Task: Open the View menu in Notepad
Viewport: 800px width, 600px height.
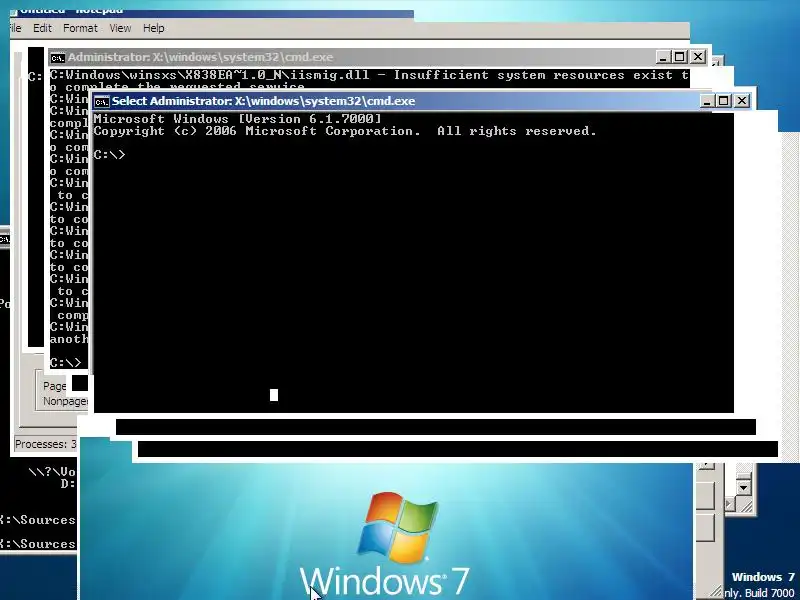Action: pos(120,28)
